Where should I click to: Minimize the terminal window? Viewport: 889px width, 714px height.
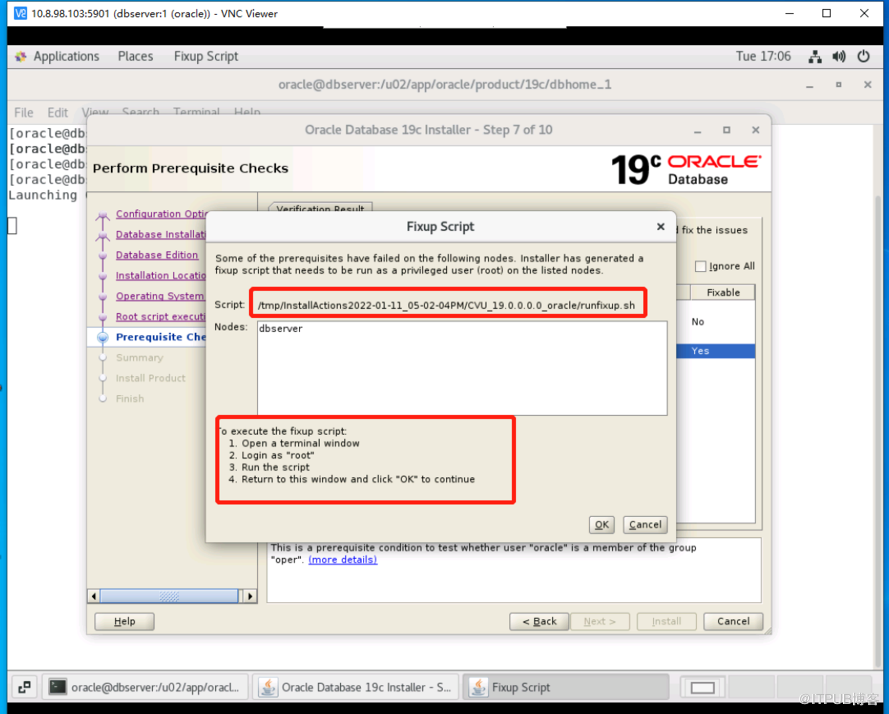(x=810, y=85)
